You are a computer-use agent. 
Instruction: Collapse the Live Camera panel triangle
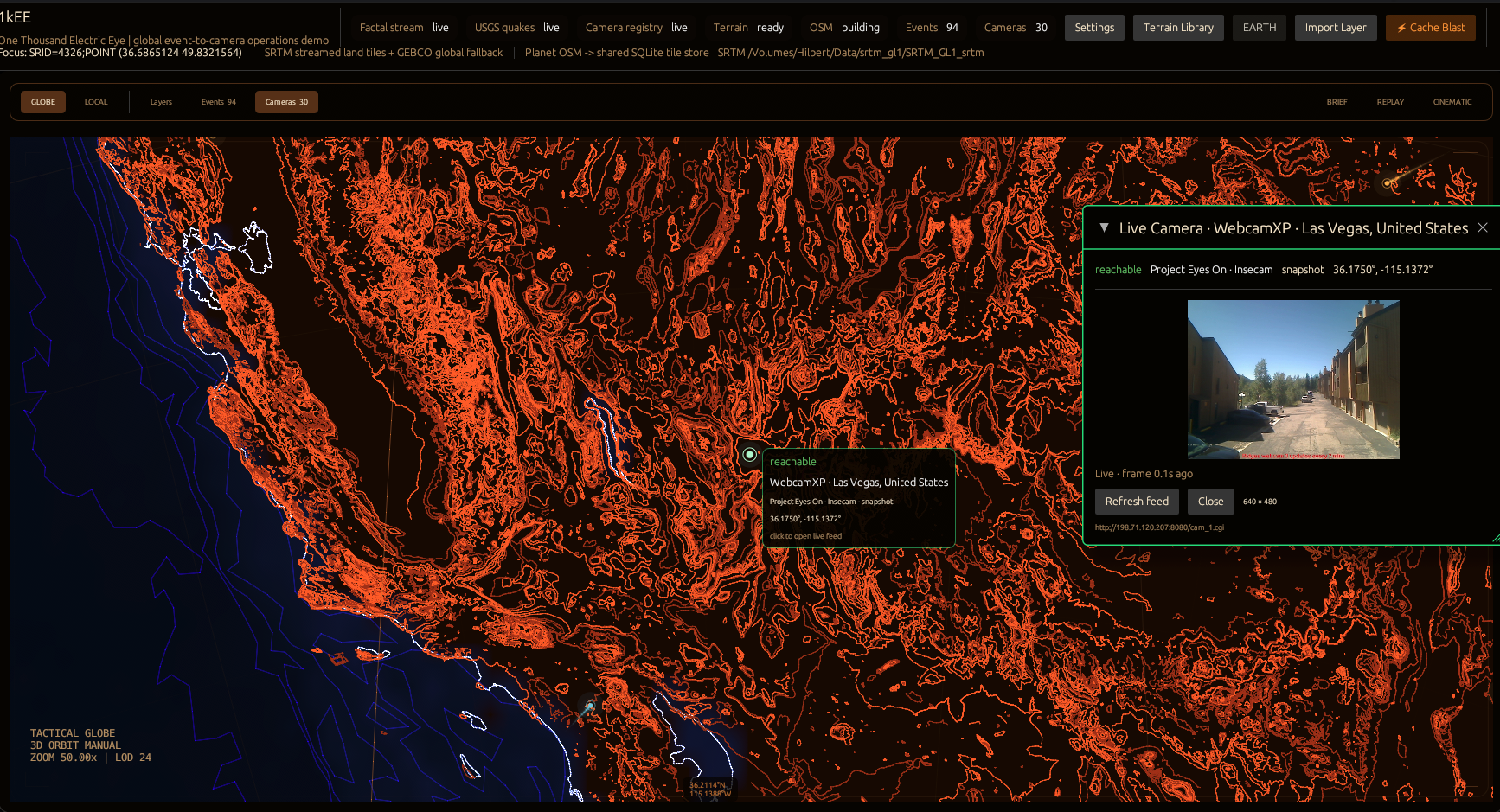point(1104,227)
